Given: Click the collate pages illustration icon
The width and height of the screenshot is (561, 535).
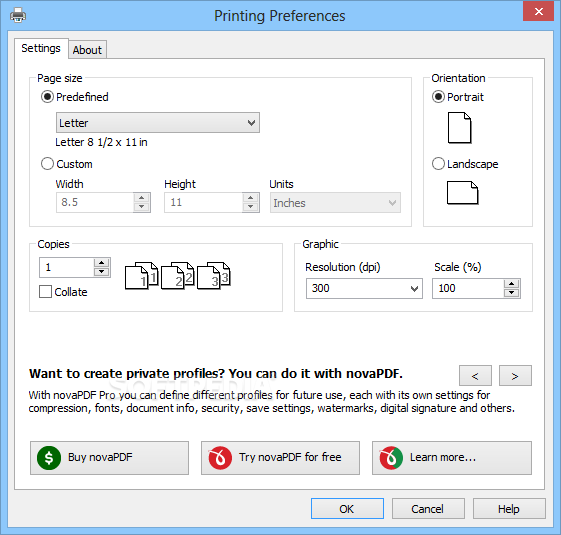Looking at the screenshot, I should pyautogui.click(x=177, y=275).
